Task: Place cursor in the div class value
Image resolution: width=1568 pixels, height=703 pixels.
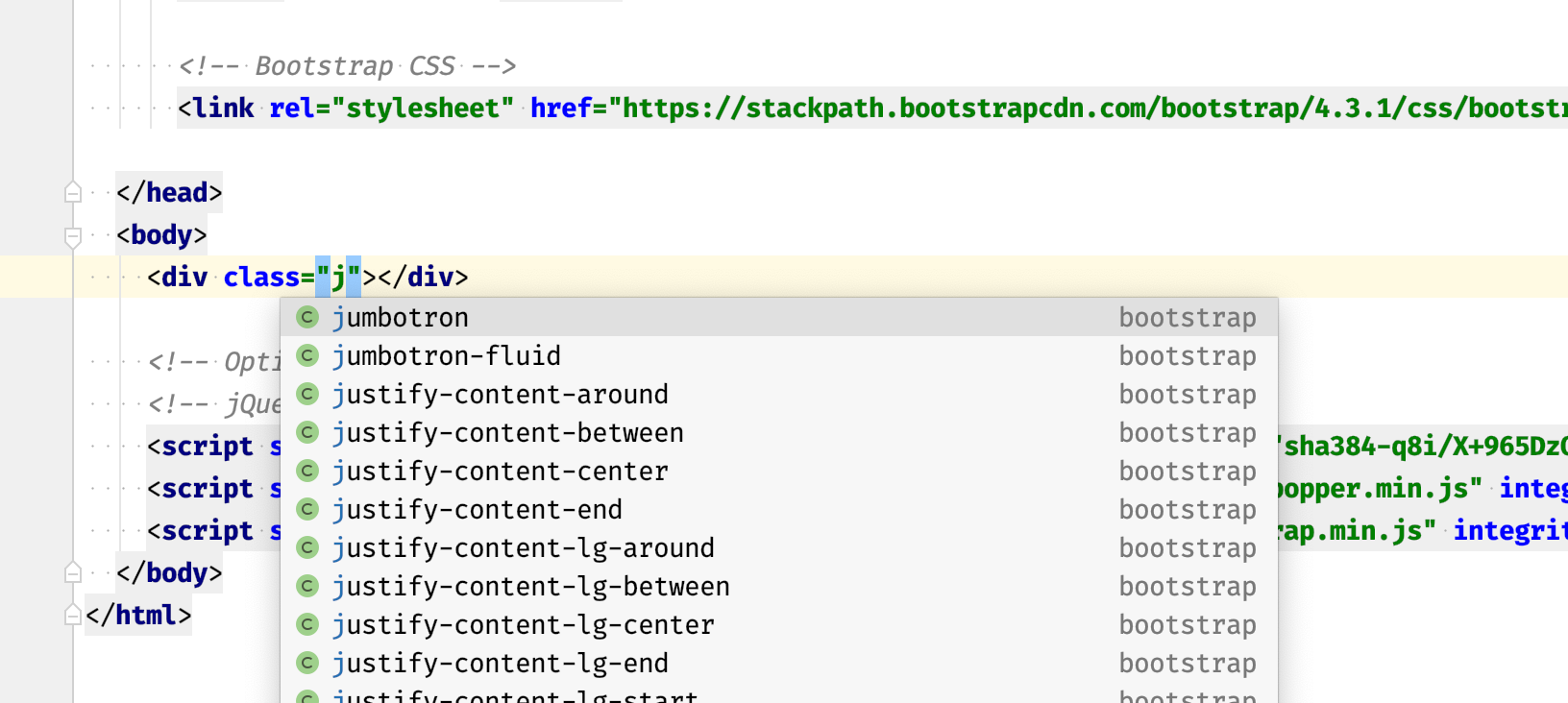Action: (x=339, y=277)
